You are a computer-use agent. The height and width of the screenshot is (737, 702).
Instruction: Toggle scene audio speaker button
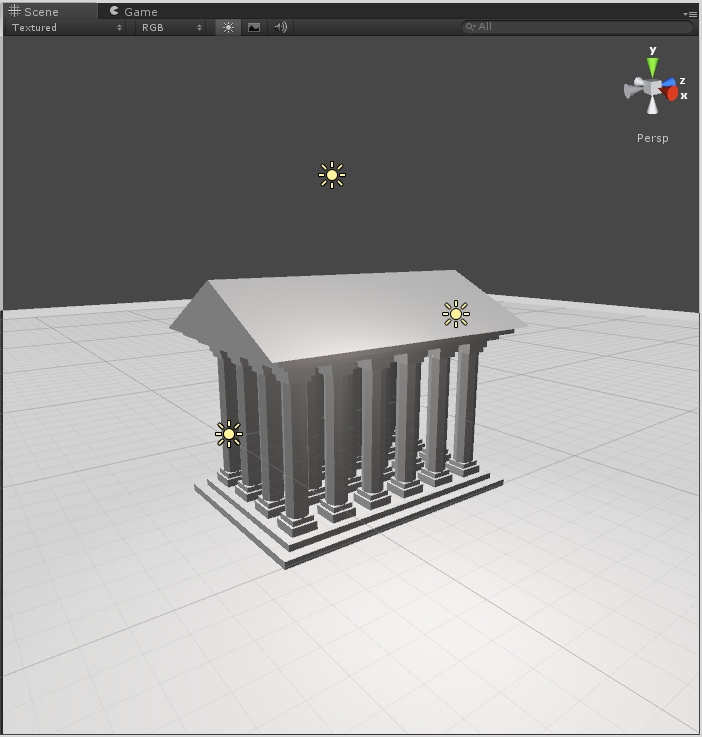coord(280,28)
